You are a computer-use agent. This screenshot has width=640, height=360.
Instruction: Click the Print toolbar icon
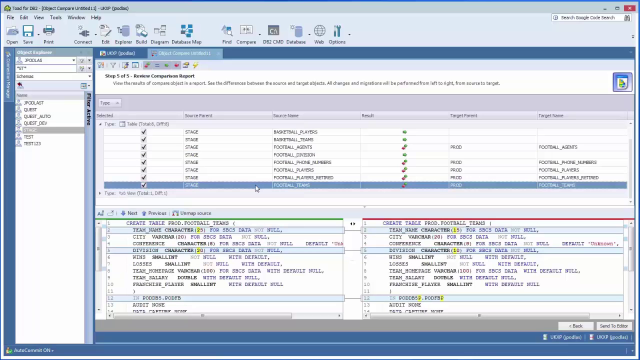pos(49,34)
